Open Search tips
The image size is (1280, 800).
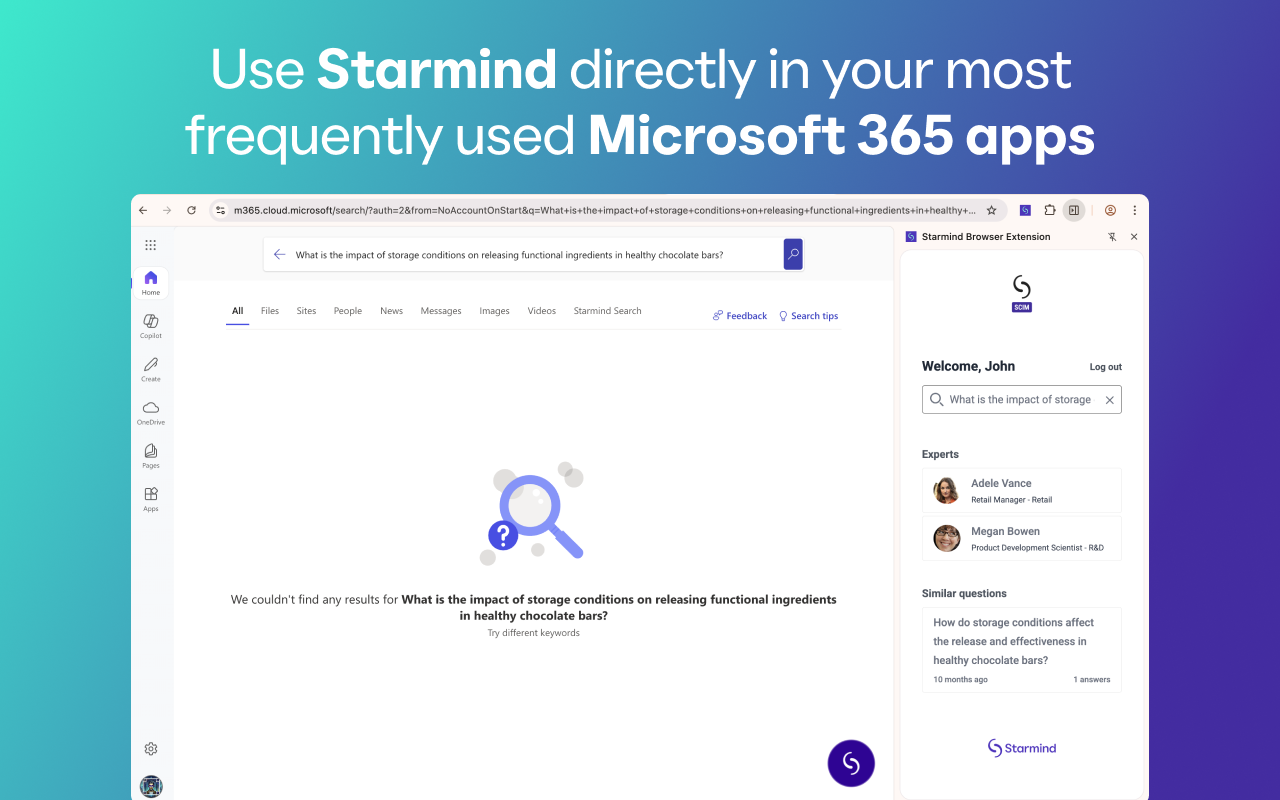click(809, 316)
